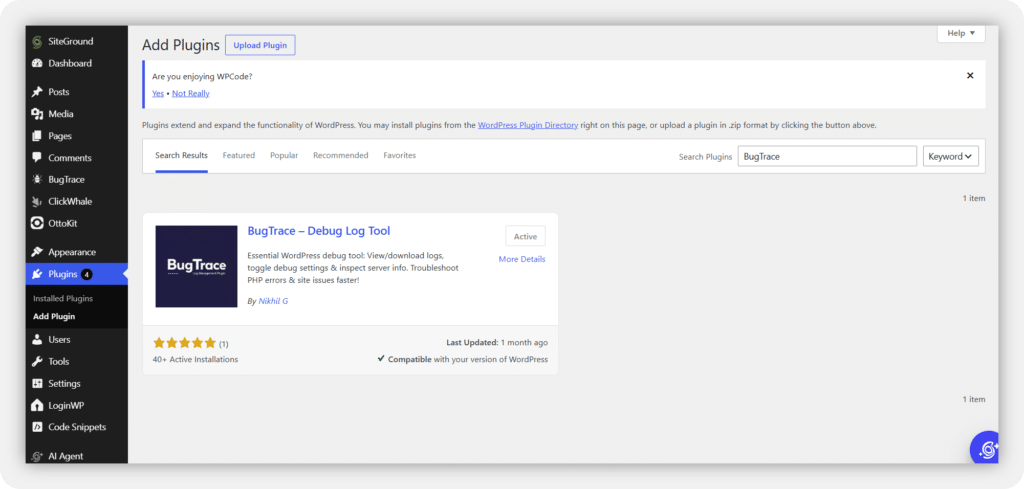Screen dimensions: 1024x489
Task: Click the Upload Plugin button
Action: tap(260, 45)
